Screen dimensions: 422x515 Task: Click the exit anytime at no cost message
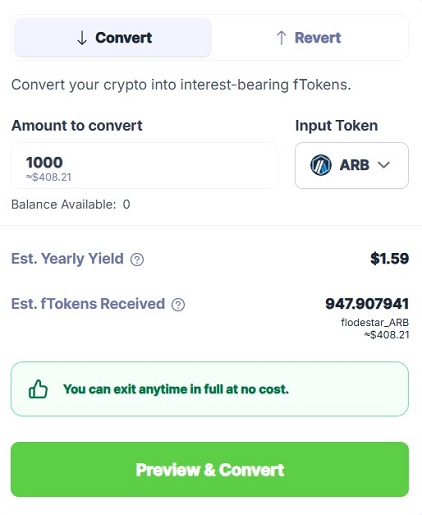point(176,389)
